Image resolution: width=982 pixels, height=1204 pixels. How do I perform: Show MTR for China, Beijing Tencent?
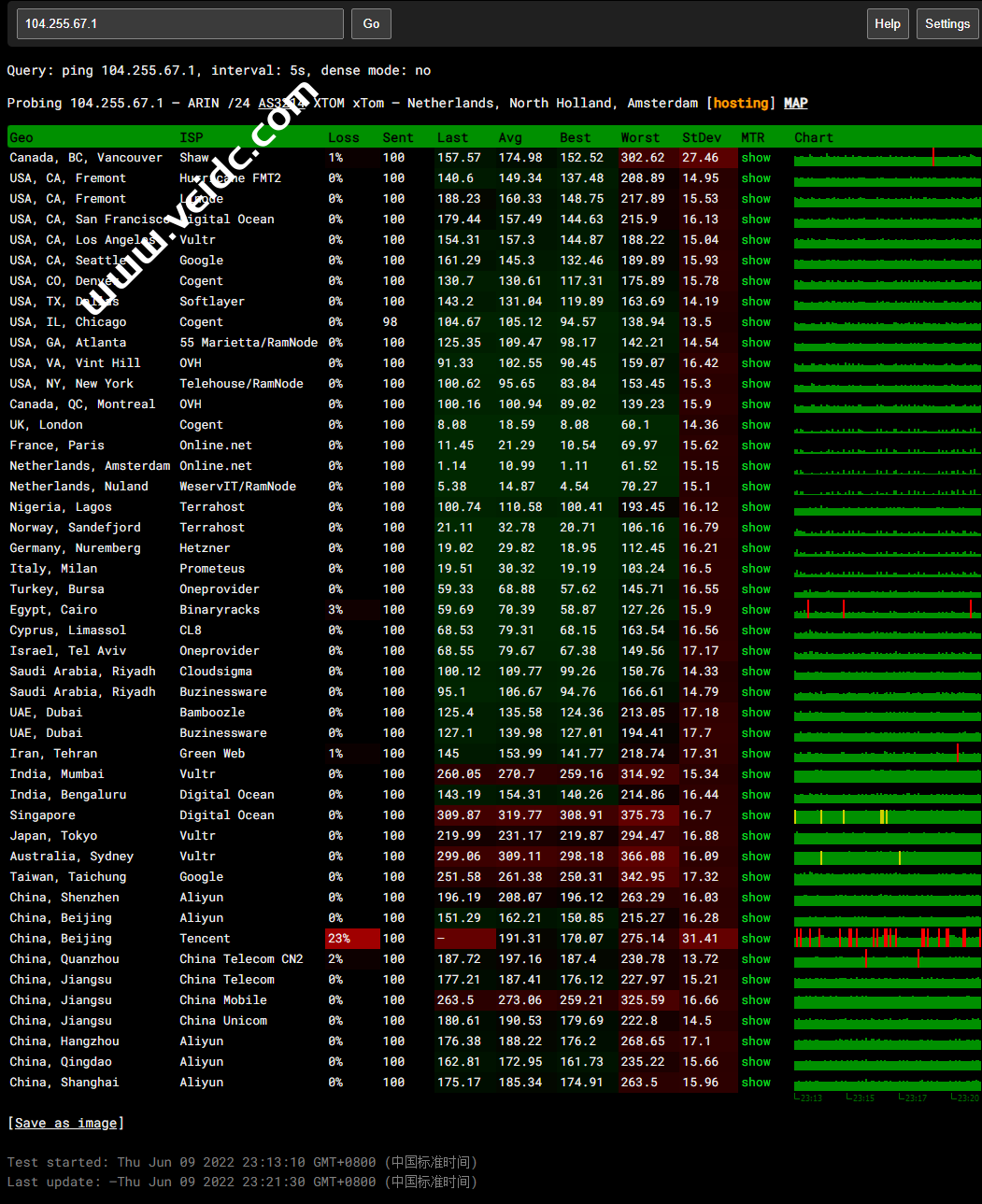click(756, 939)
